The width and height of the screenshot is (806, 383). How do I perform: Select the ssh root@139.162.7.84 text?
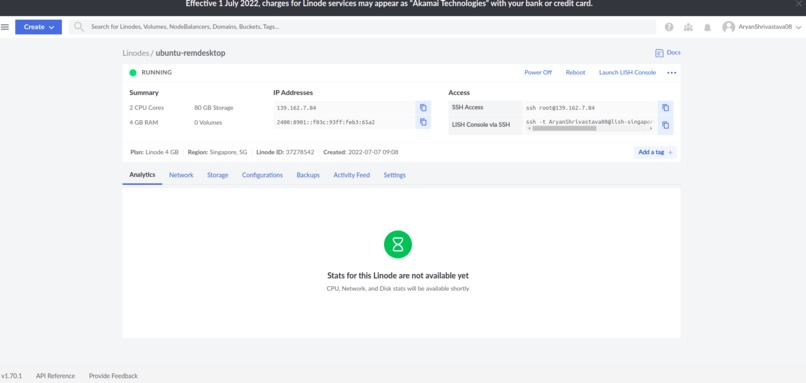(x=560, y=108)
